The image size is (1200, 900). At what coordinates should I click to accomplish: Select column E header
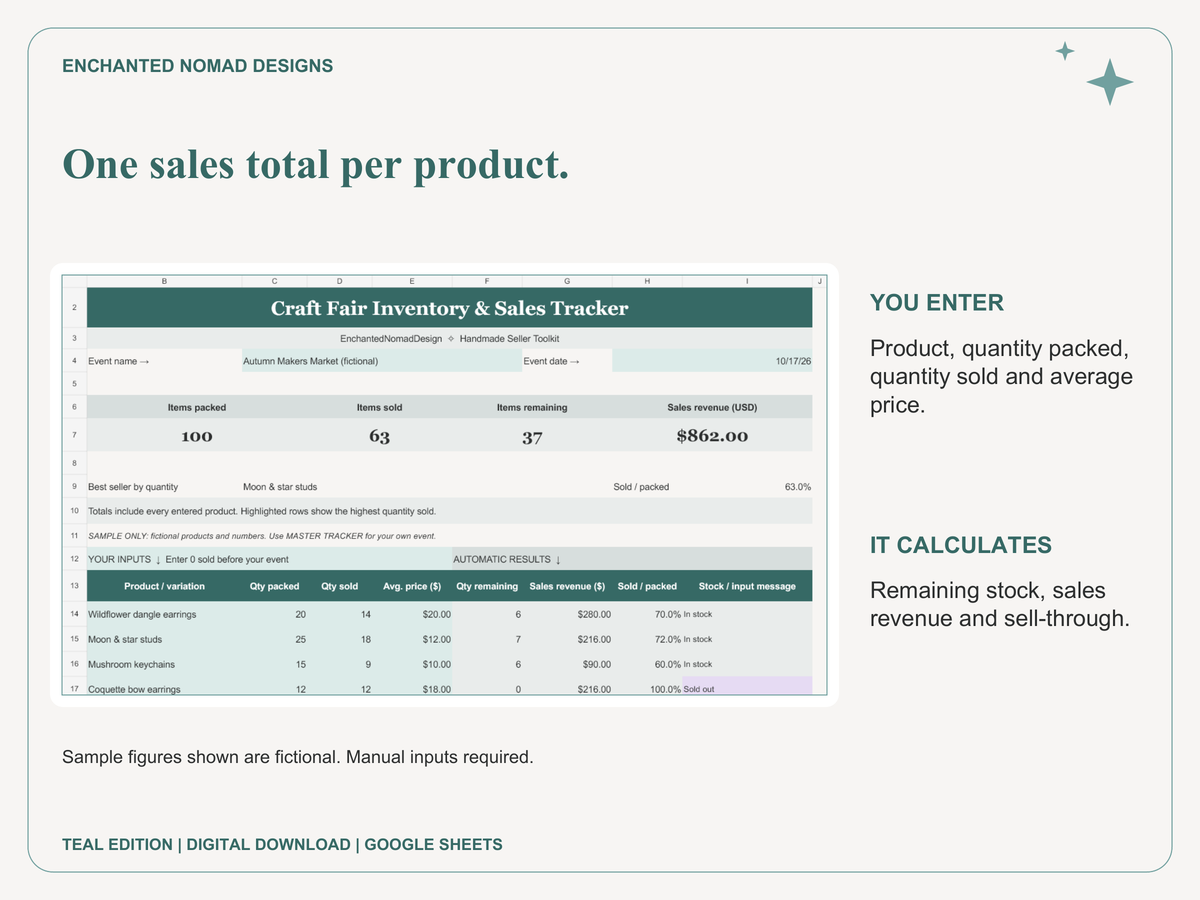412,281
